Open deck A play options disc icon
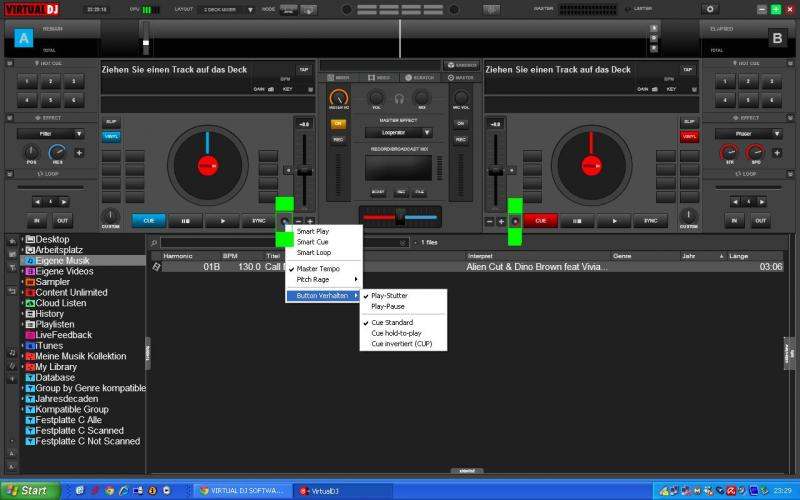The image size is (800, 500). 284,221
